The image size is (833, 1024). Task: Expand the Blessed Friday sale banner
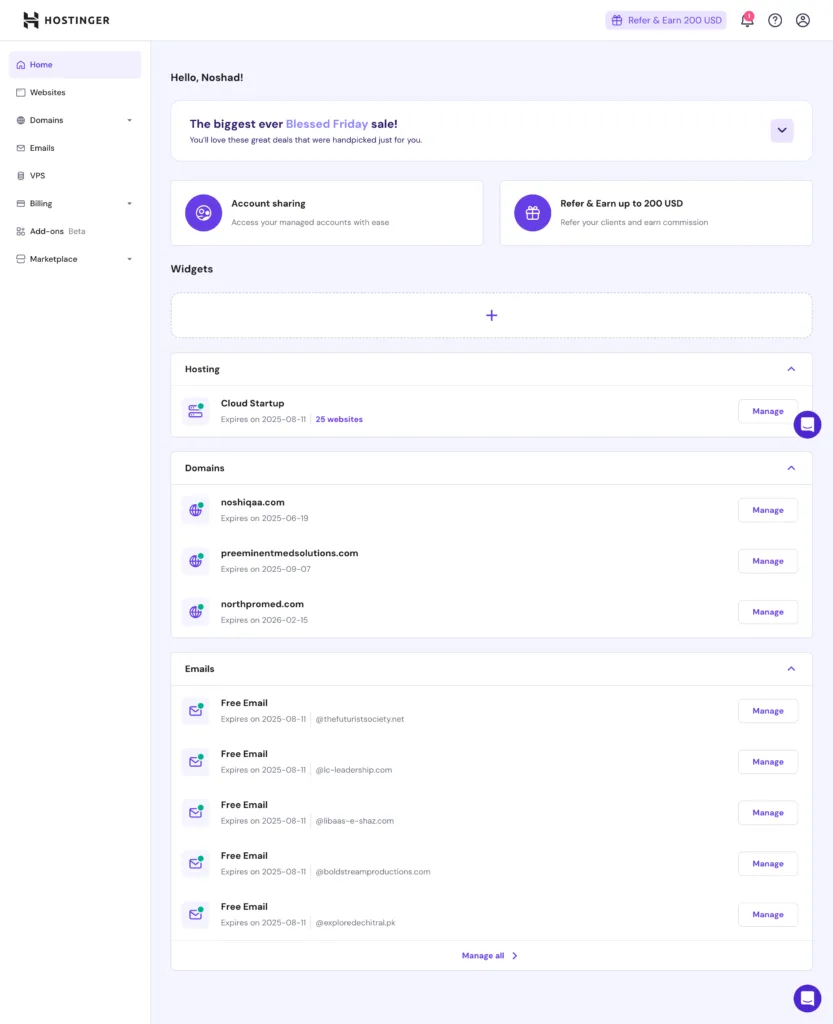coord(781,131)
